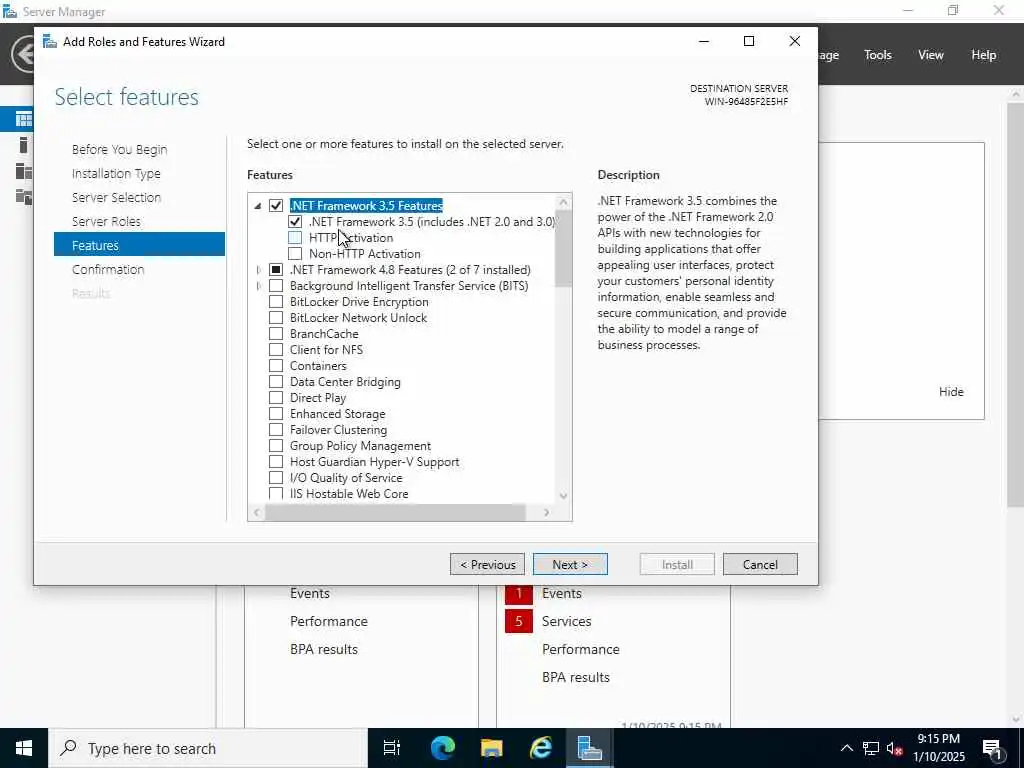1024x768 pixels.
Task: Select the All Servers icon in sidebar
Action: point(24,171)
